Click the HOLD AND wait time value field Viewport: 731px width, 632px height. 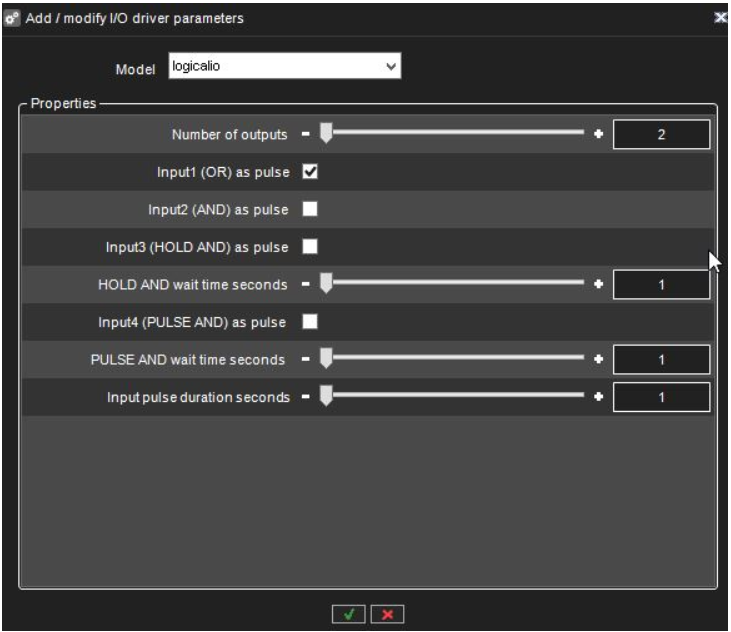point(661,284)
